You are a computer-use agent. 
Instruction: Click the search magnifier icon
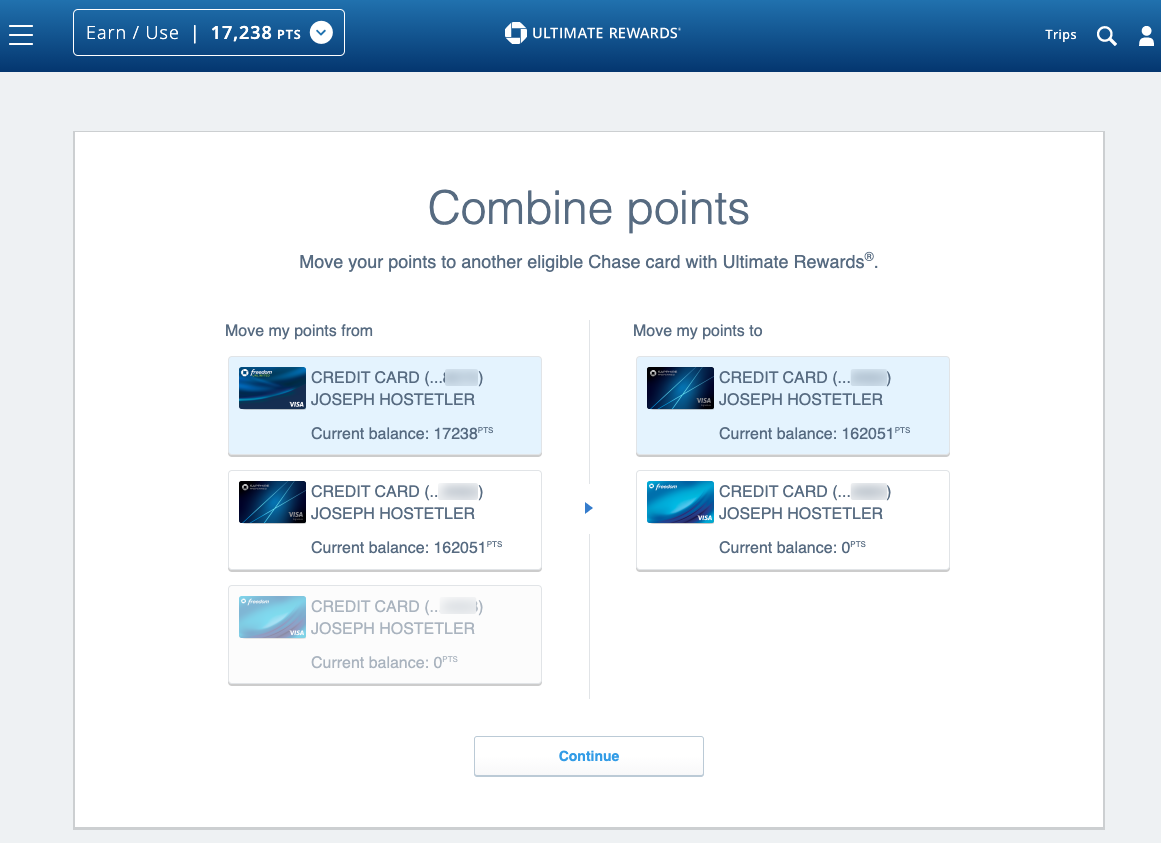point(1106,36)
